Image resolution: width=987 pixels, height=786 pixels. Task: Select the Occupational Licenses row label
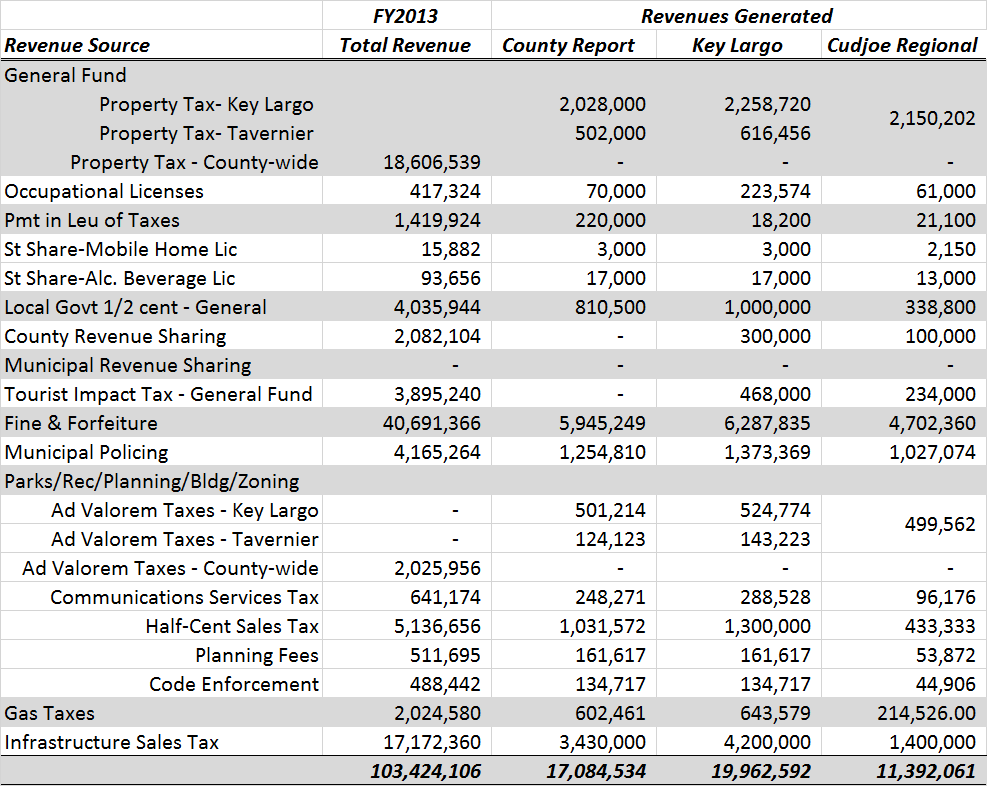pyautogui.click(x=104, y=191)
